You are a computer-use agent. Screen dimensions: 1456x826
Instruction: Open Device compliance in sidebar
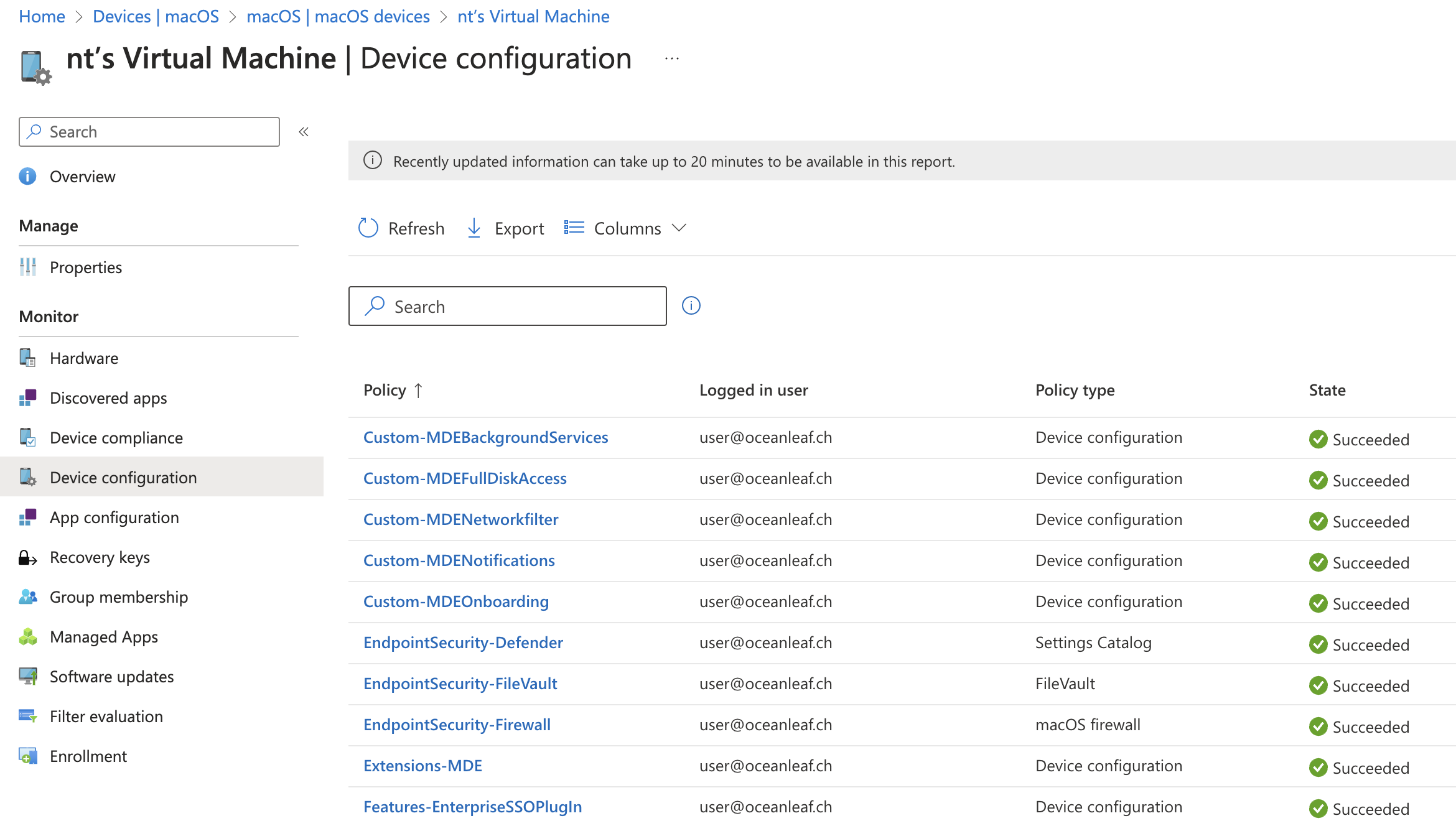pyautogui.click(x=116, y=438)
